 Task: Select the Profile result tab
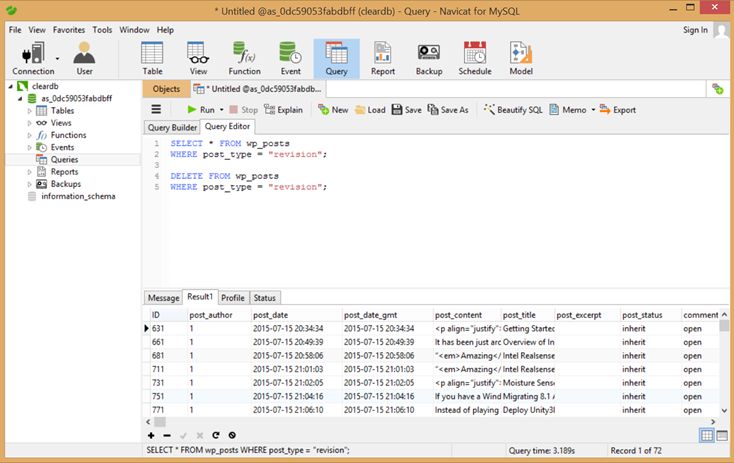[232, 298]
